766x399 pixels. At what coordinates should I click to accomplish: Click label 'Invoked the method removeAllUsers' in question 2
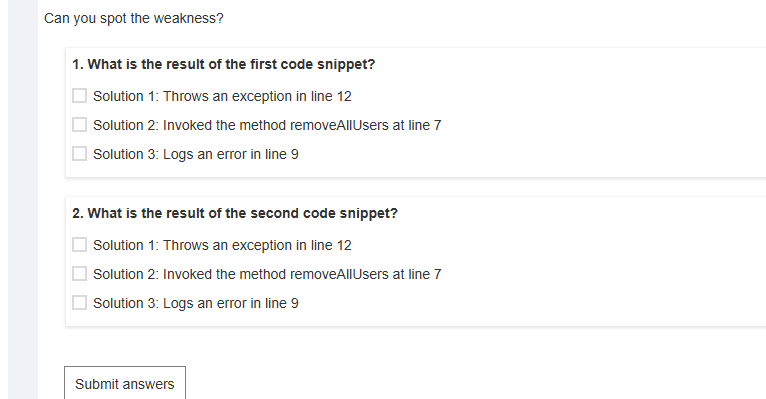[276, 274]
